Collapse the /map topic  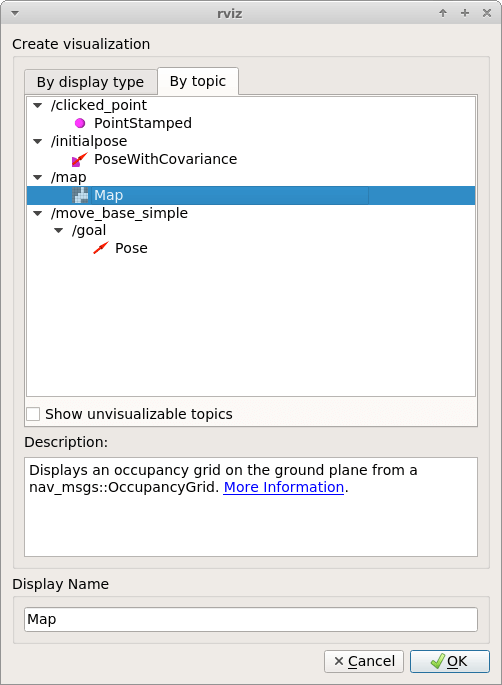pyautogui.click(x=38, y=177)
